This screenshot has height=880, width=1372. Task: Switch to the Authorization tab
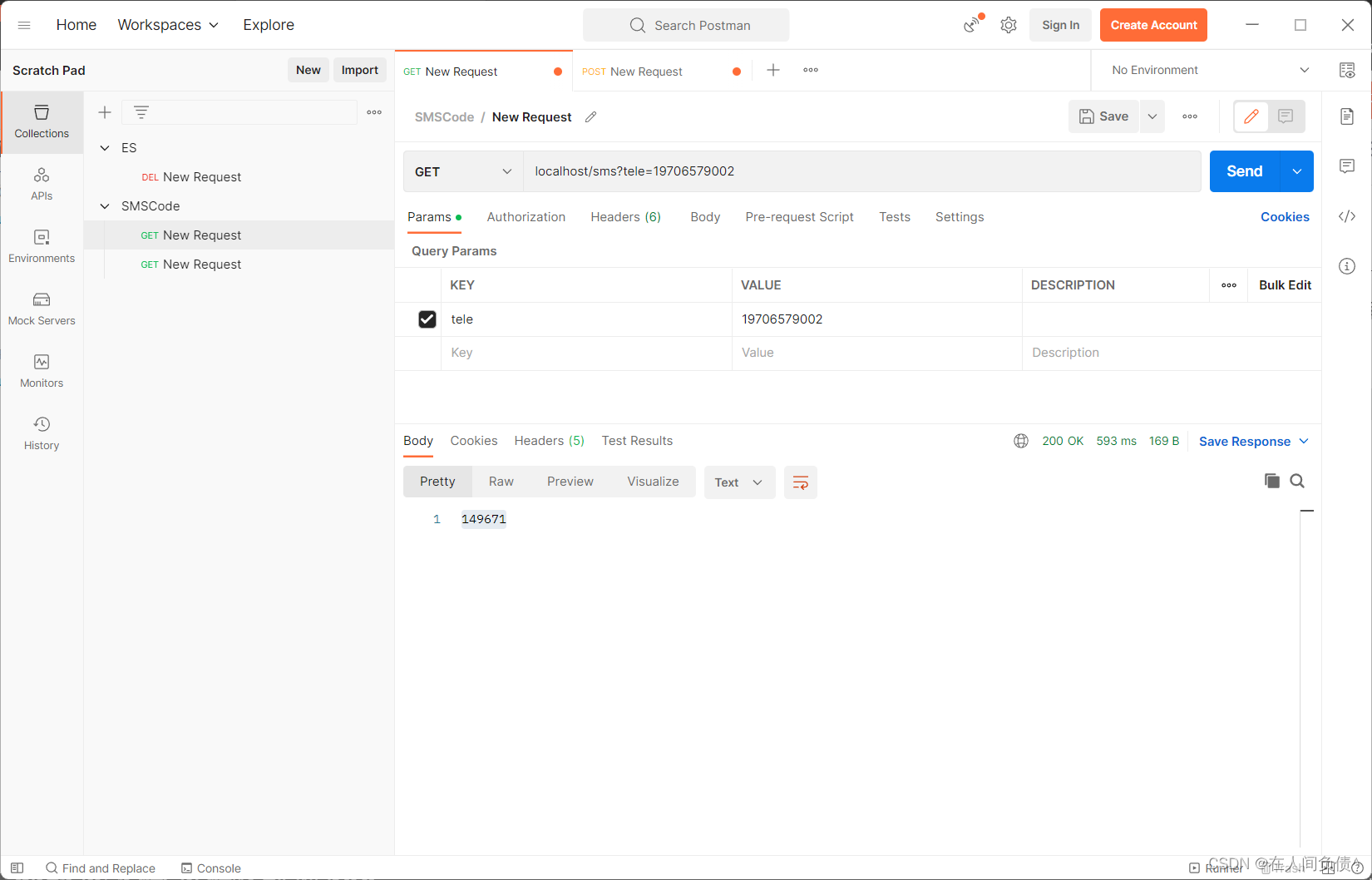point(526,217)
